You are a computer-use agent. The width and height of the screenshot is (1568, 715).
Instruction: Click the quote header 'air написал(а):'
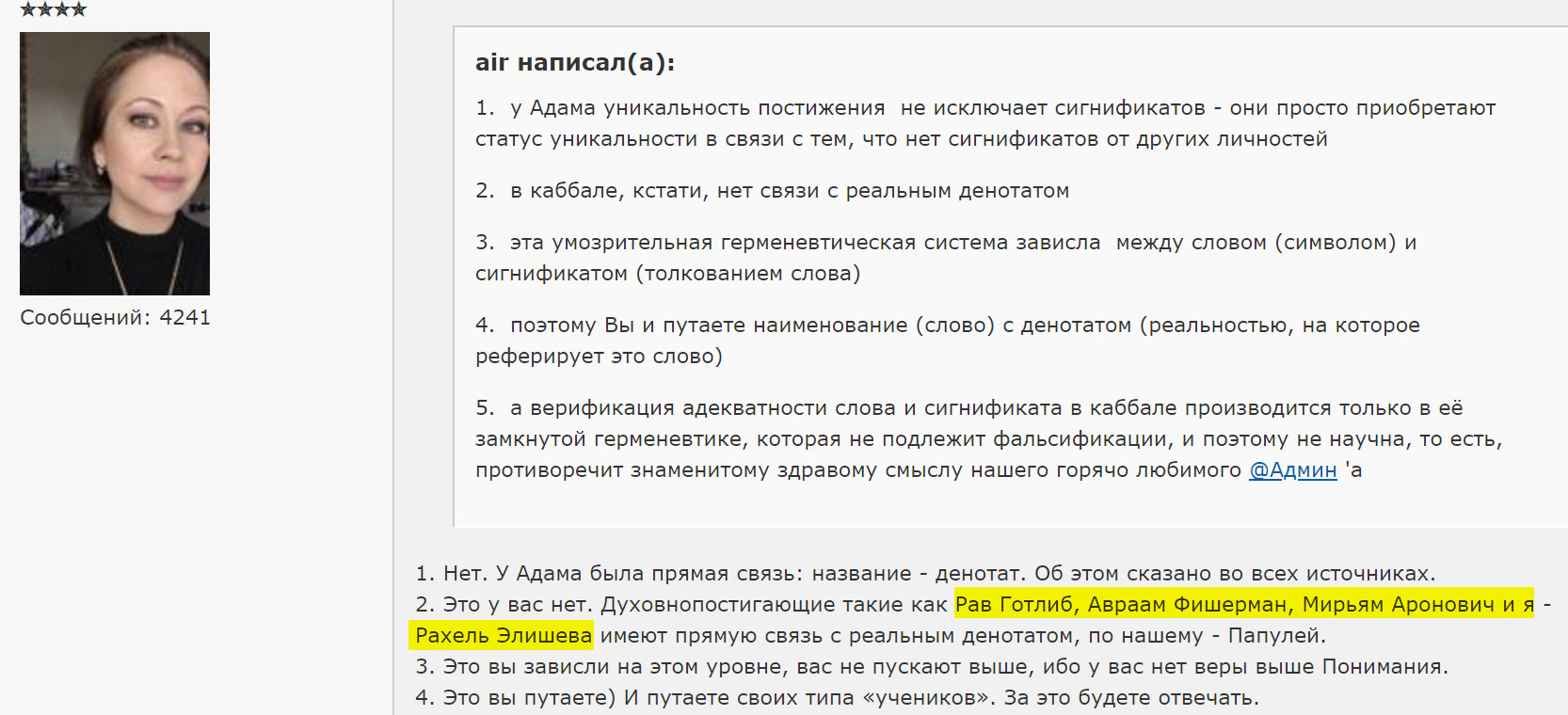pos(575,62)
